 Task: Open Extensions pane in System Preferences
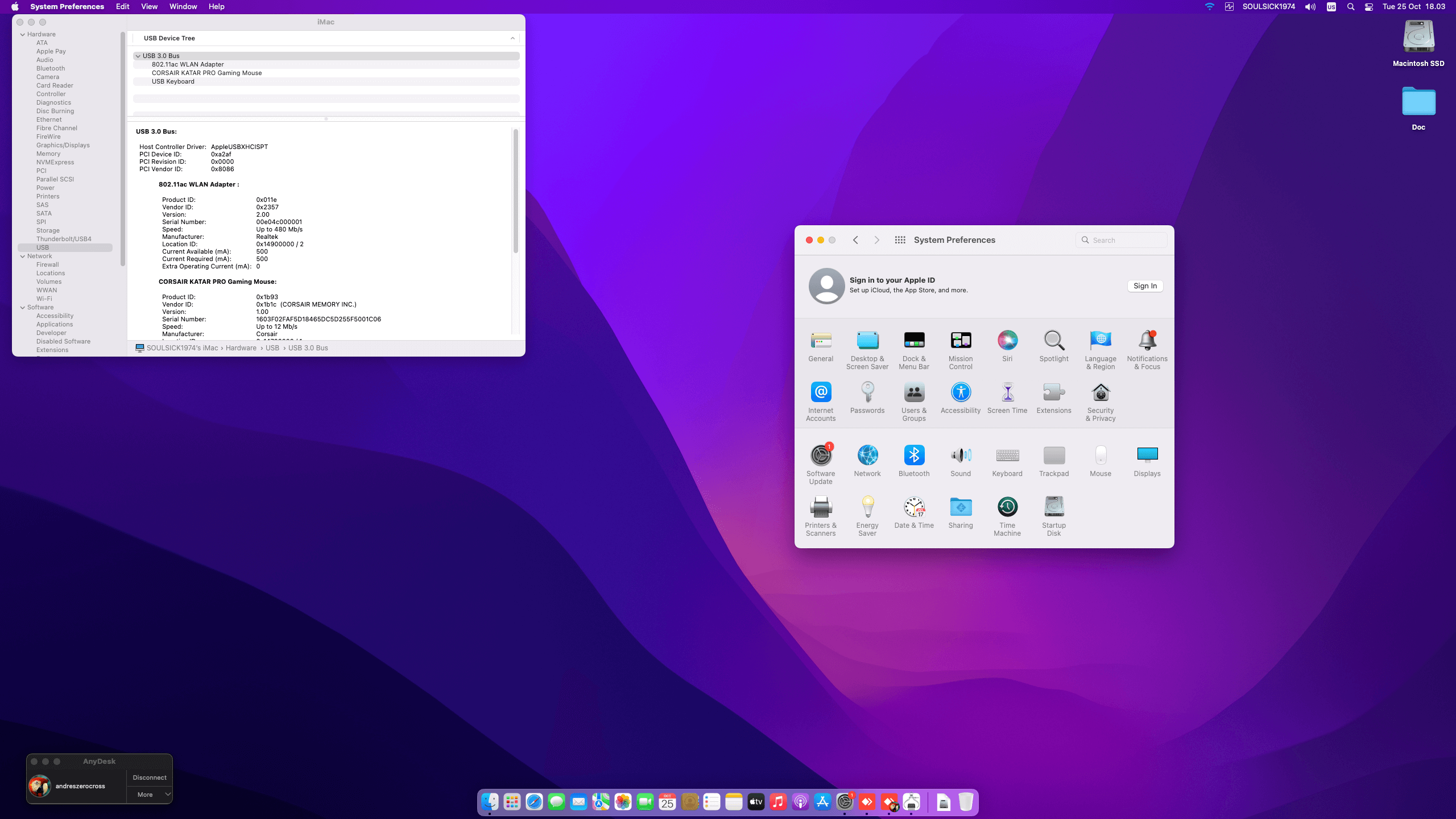pyautogui.click(x=1054, y=398)
